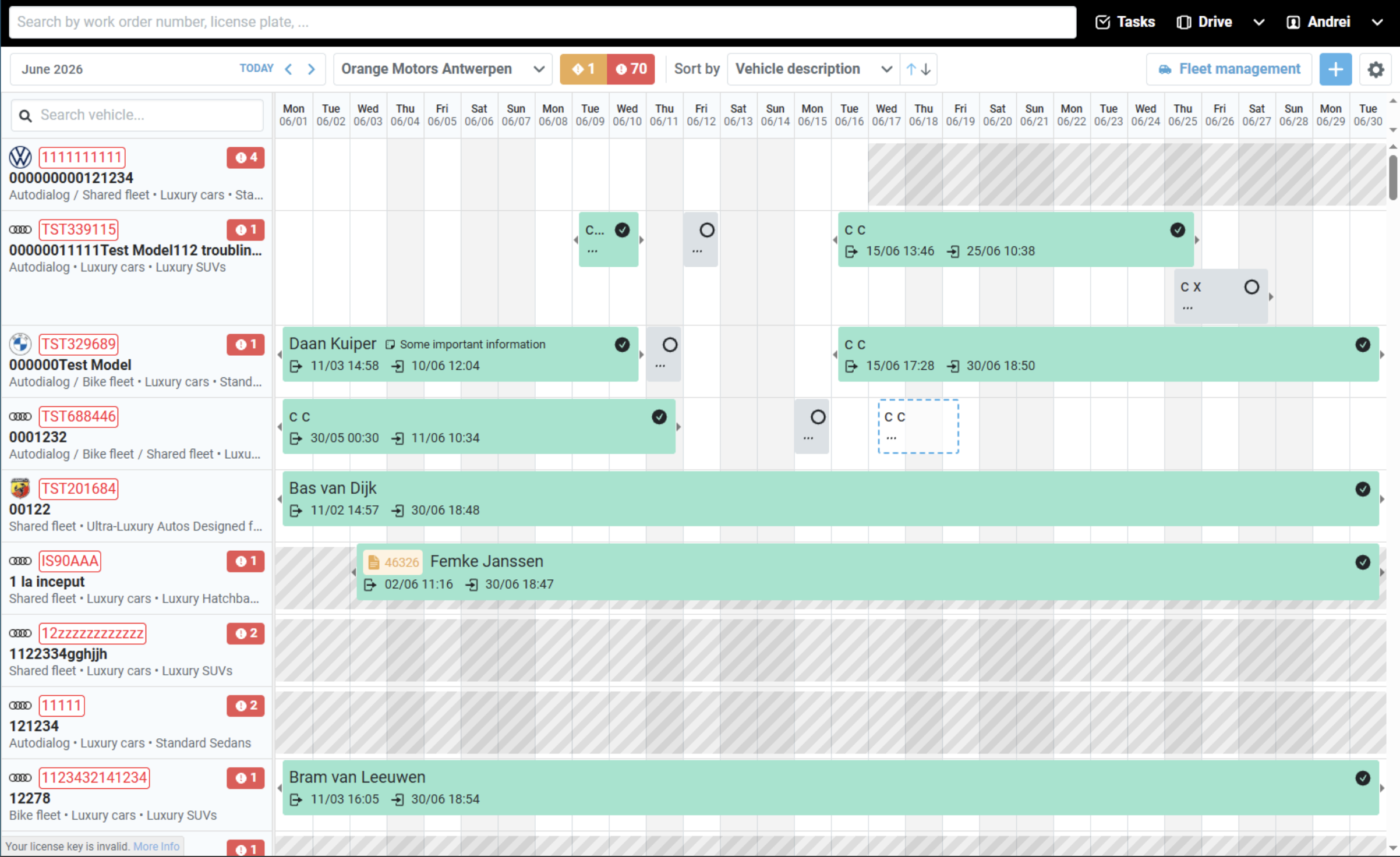The height and width of the screenshot is (857, 1400).
Task: Go to the next month
Action: (312, 69)
